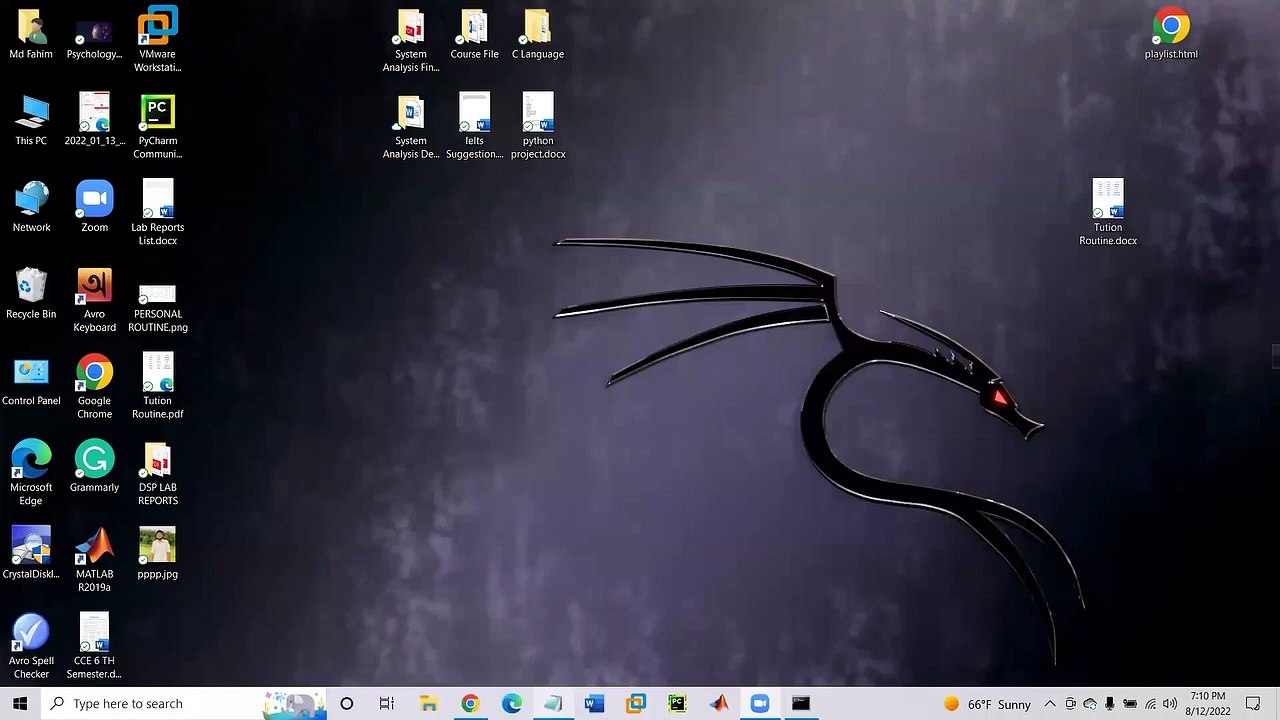Open Lab Reports List.docx
Screen dimensions: 1280x720
158,213
